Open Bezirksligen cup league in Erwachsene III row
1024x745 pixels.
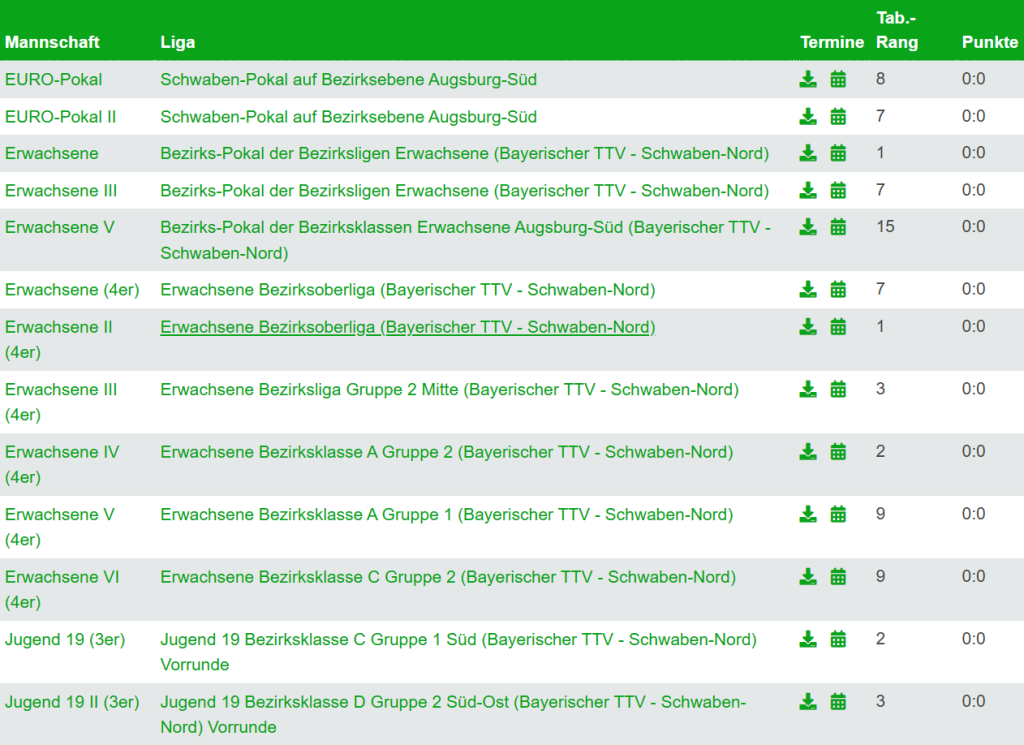[465, 191]
